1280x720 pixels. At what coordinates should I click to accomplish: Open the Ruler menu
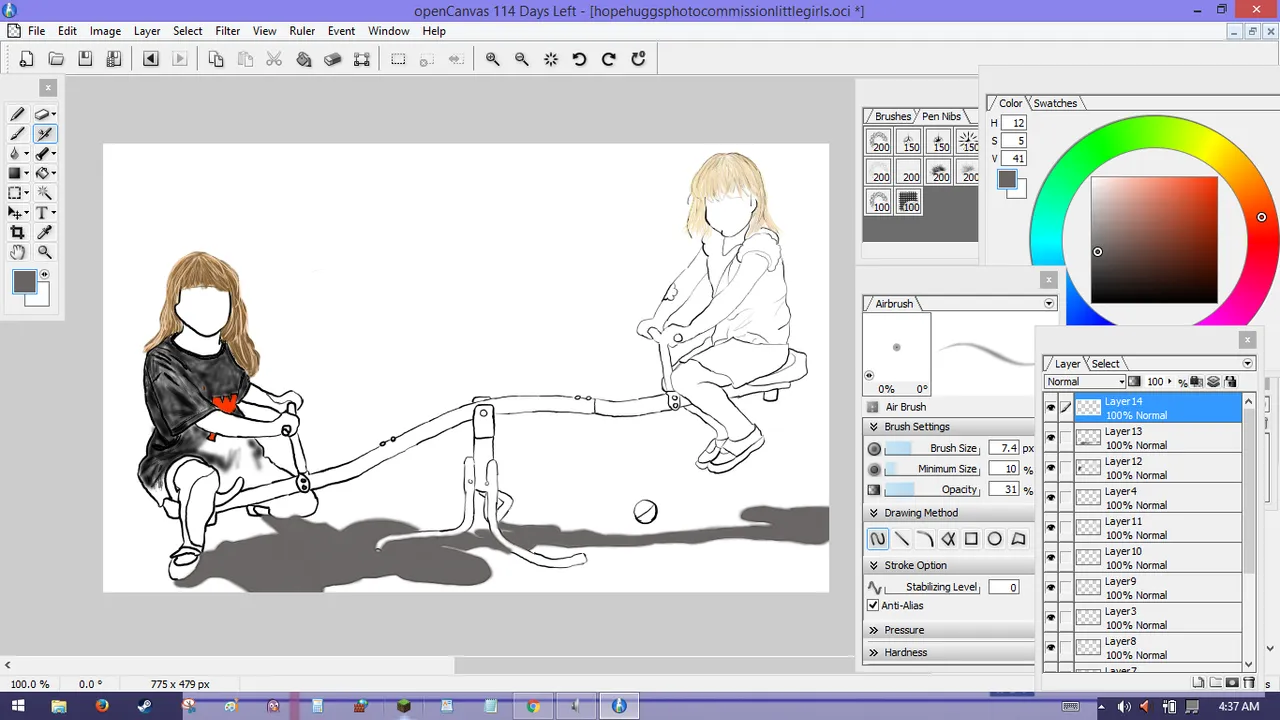(302, 31)
